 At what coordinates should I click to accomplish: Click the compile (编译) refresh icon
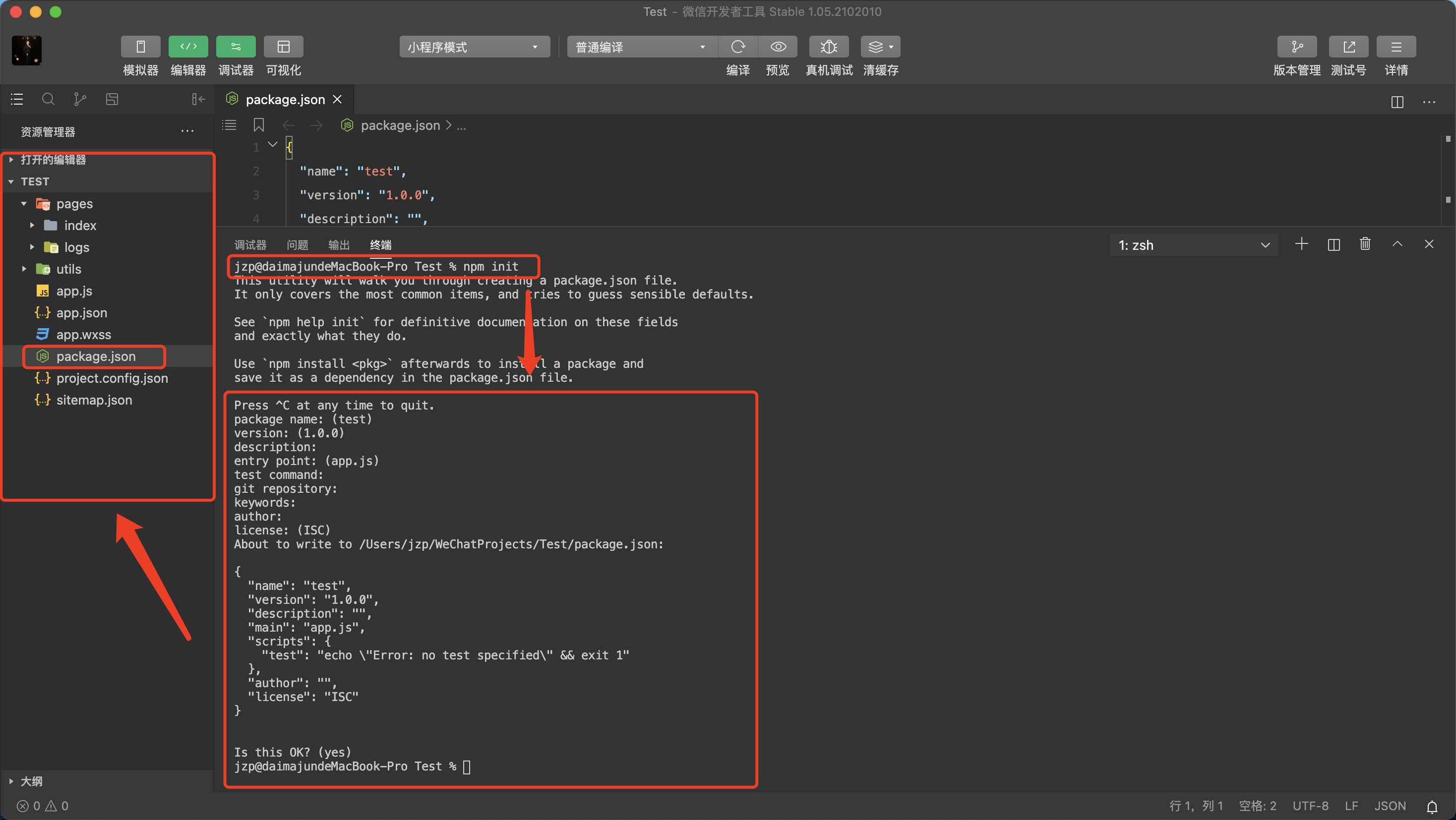coord(737,47)
